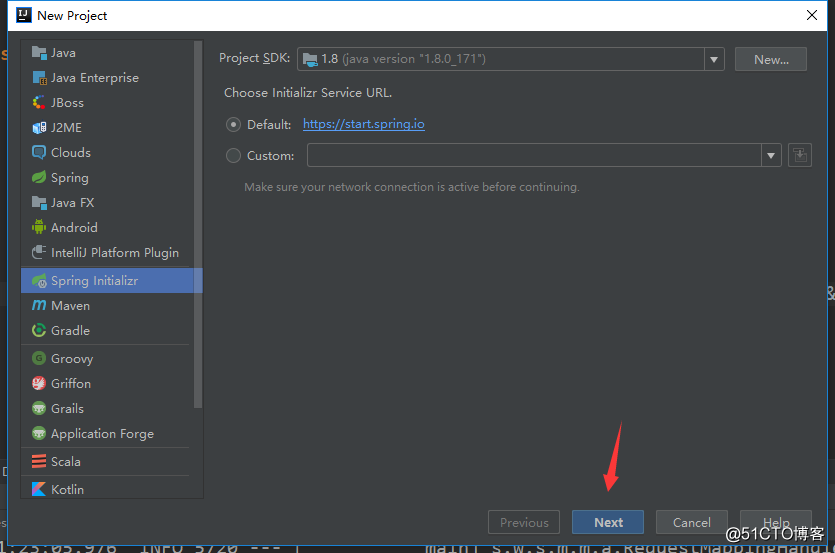This screenshot has height=553, width=835.
Task: Select the Default service URL radio button
Action: pyautogui.click(x=233, y=125)
